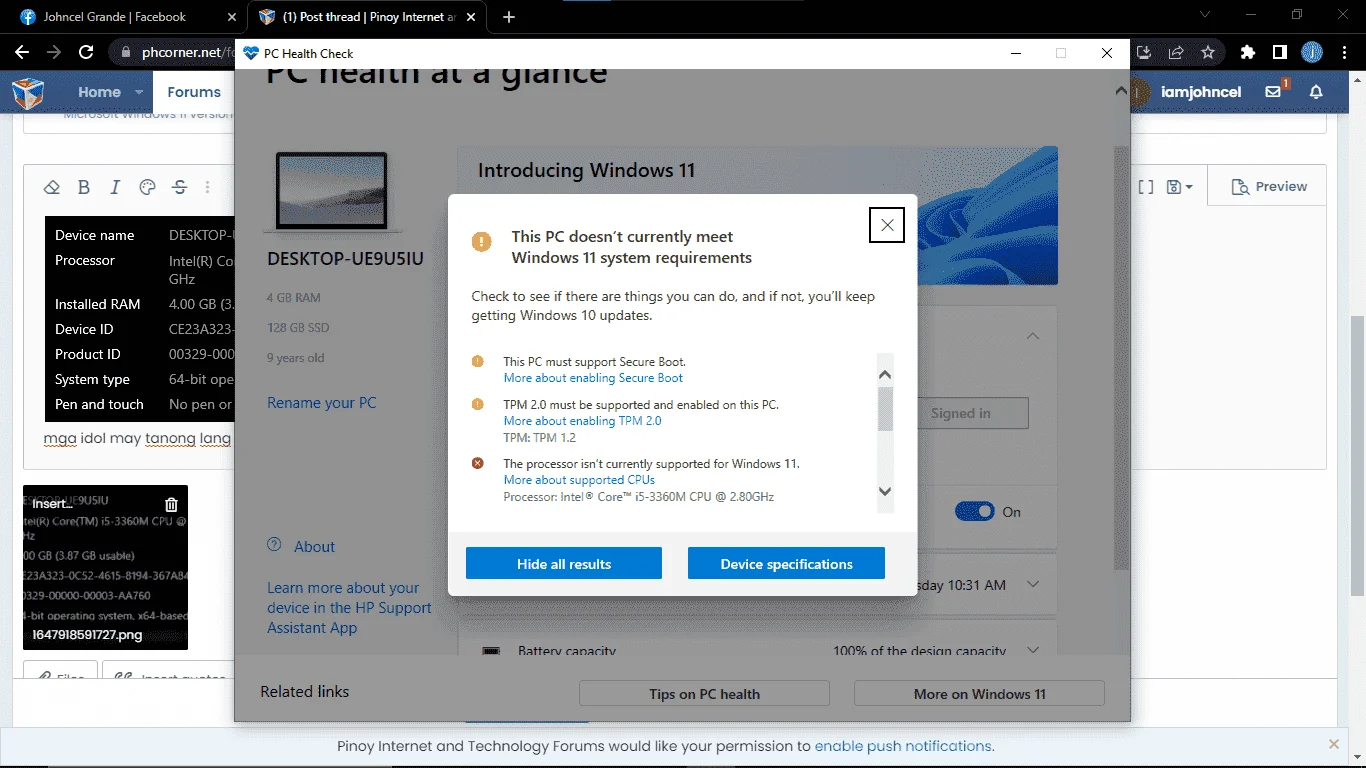The width and height of the screenshot is (1366, 768).
Task: Click the Preview button
Action: (1269, 186)
